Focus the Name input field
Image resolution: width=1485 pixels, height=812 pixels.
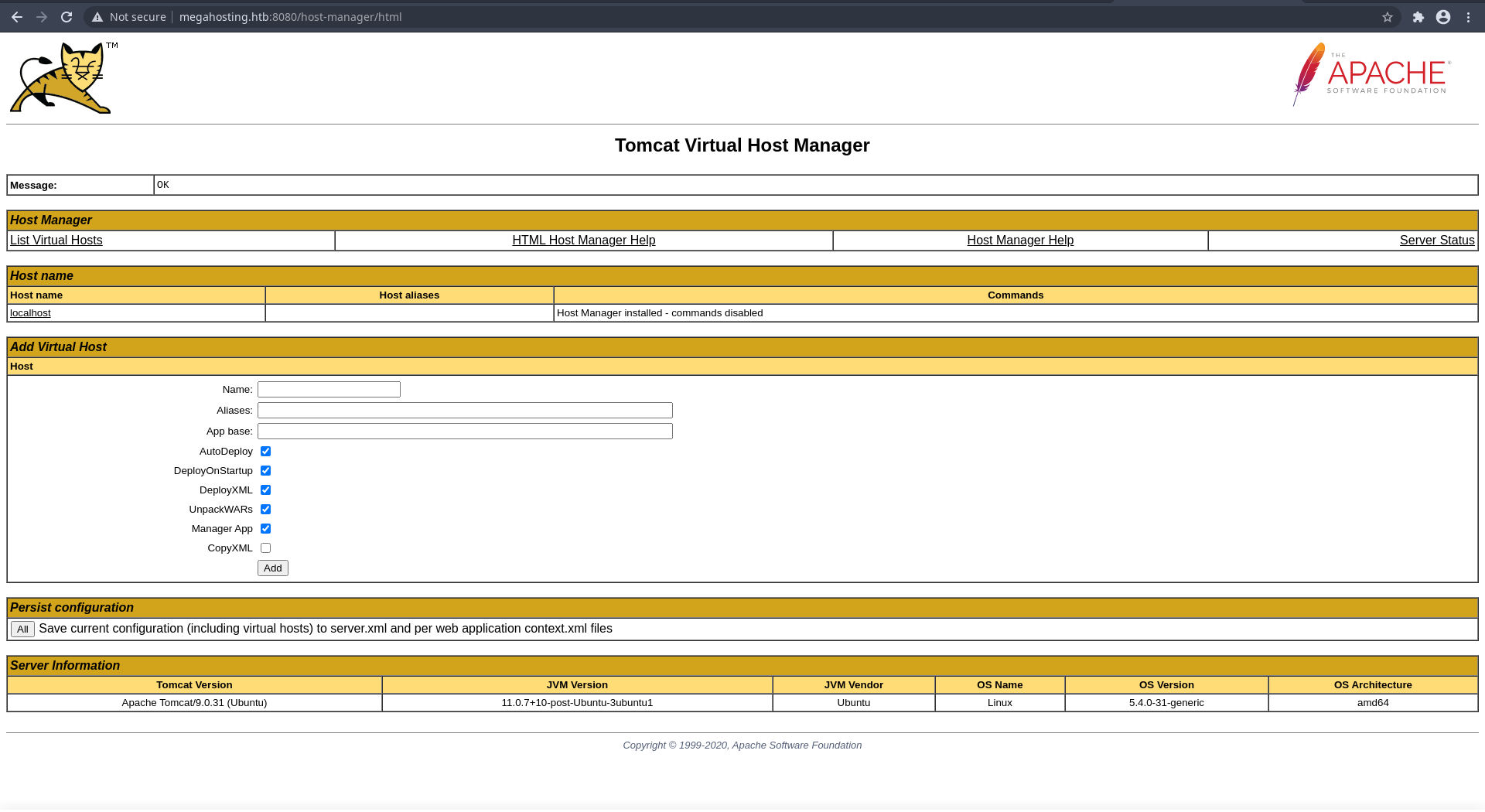pyautogui.click(x=329, y=390)
